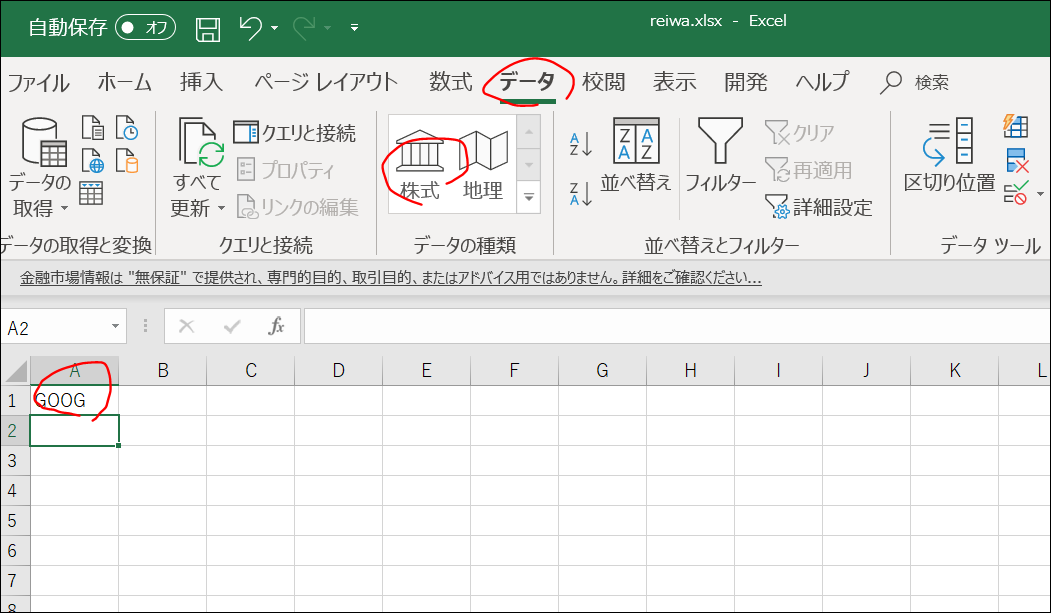Viewport: 1051px width, 613px height.
Task: Click the Existing Connections icon
Action: tap(127, 161)
